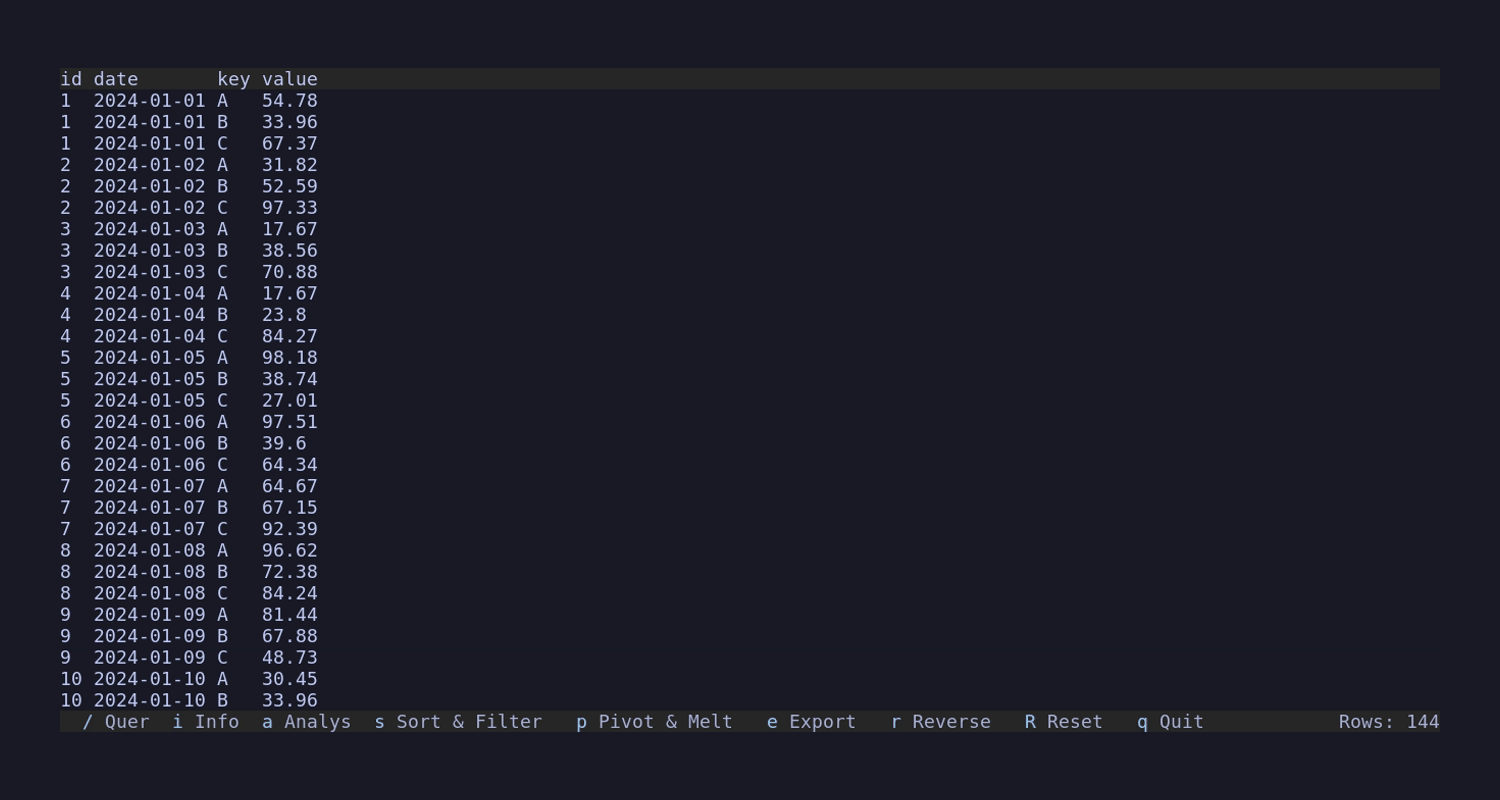Select the key column header
1500x800 pixels.
tap(233, 79)
